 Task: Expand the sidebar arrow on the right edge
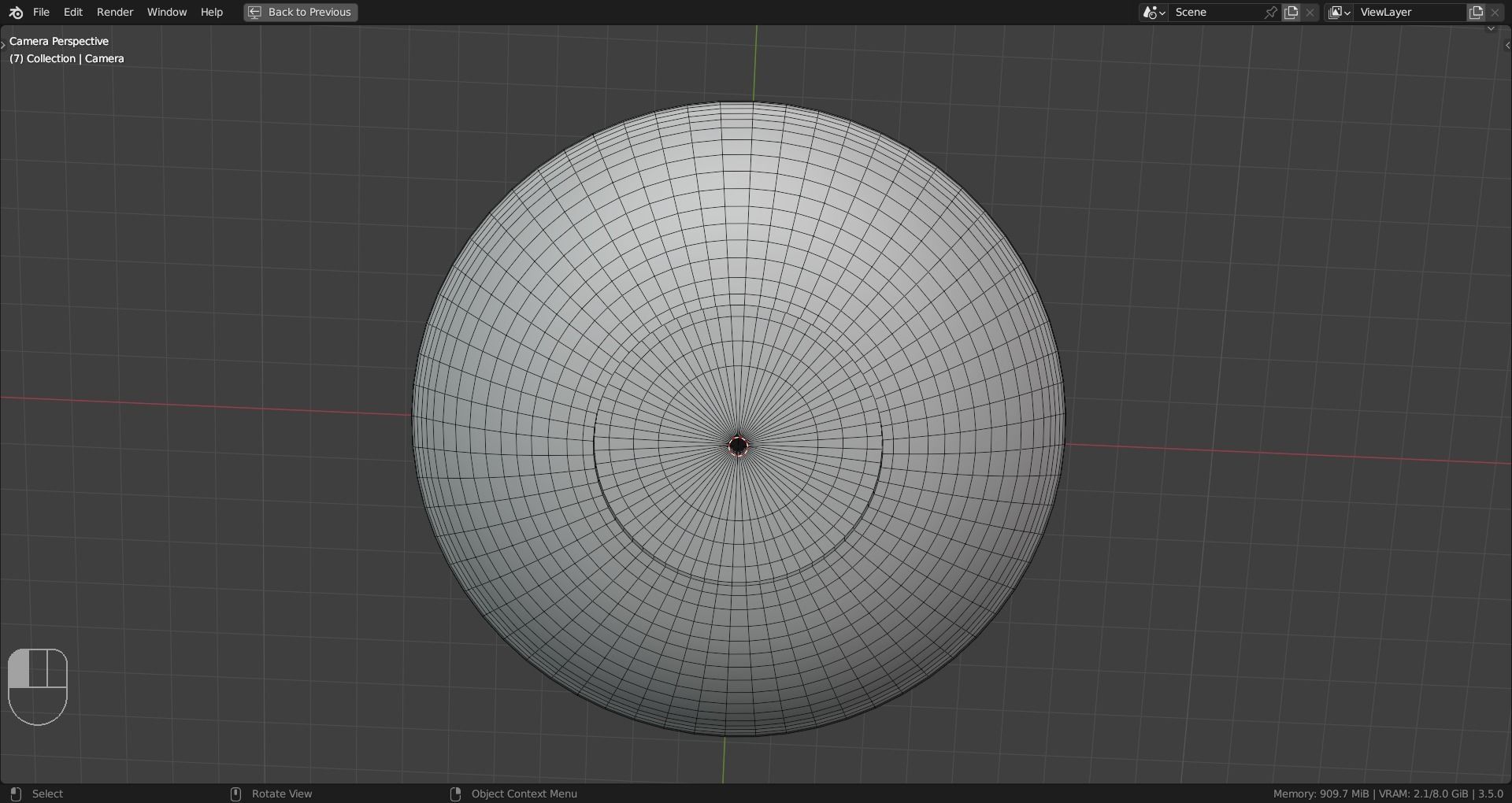[x=1506, y=46]
